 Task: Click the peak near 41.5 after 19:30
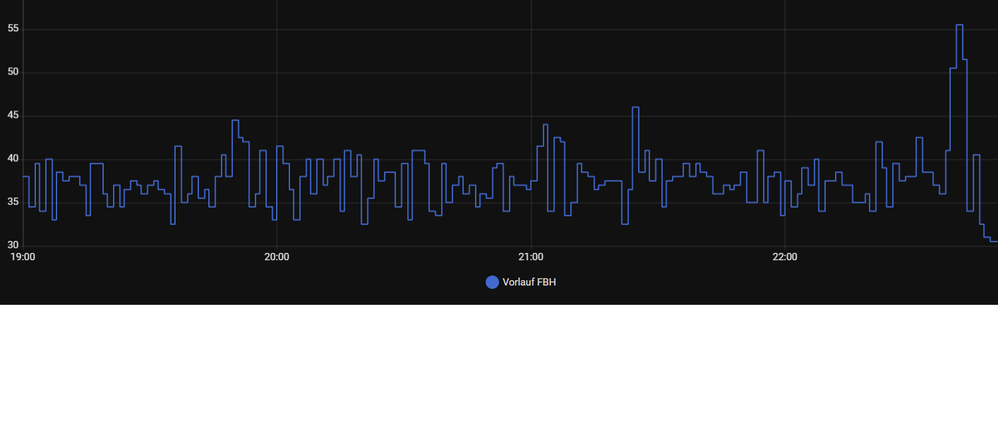click(x=178, y=147)
